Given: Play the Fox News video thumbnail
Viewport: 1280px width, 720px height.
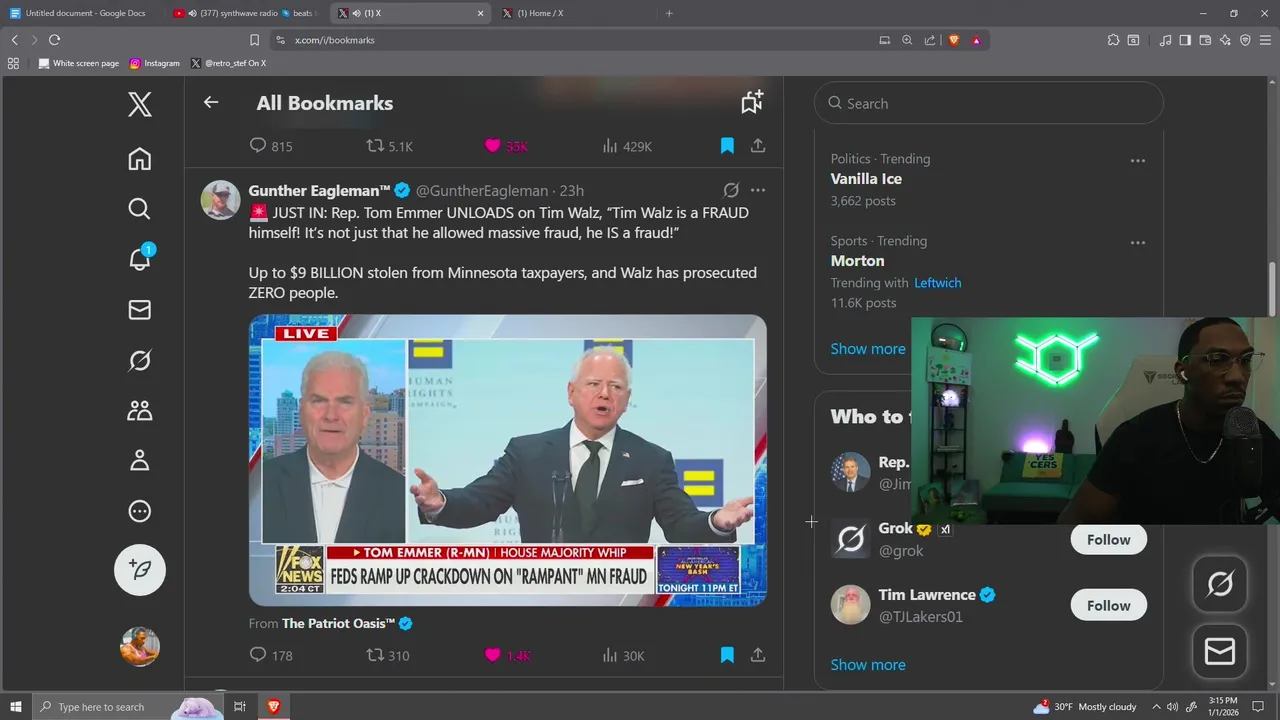Looking at the screenshot, I should coord(508,460).
